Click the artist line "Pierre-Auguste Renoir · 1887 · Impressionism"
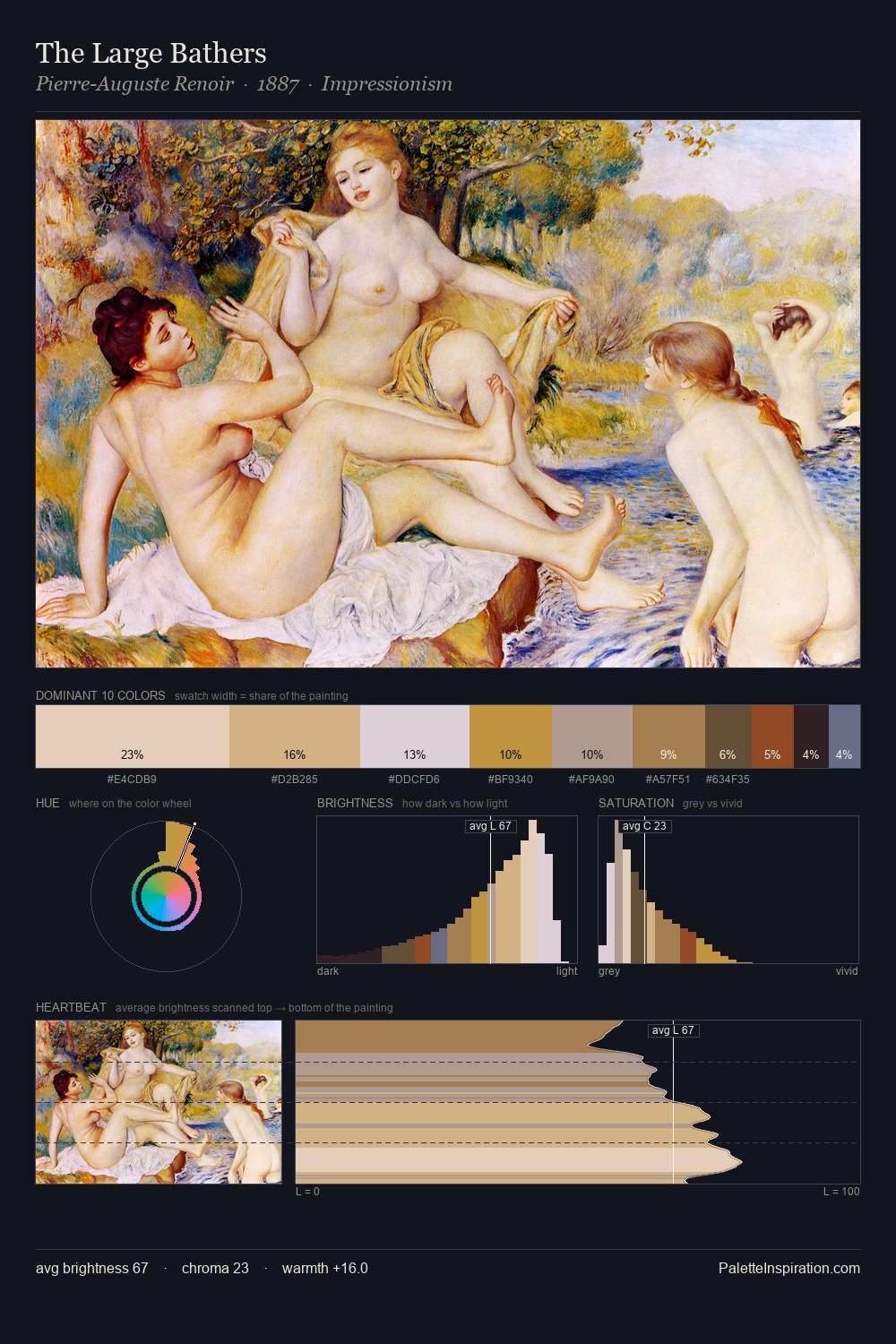Image resolution: width=896 pixels, height=1344 pixels. pyautogui.click(x=244, y=84)
